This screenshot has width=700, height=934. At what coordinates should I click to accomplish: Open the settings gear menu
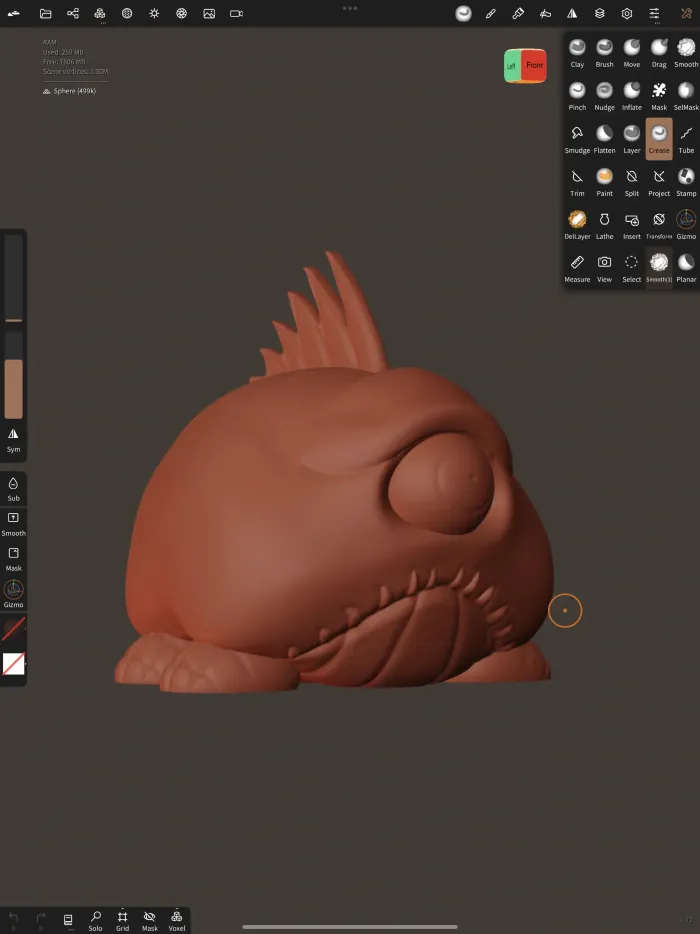pos(626,13)
